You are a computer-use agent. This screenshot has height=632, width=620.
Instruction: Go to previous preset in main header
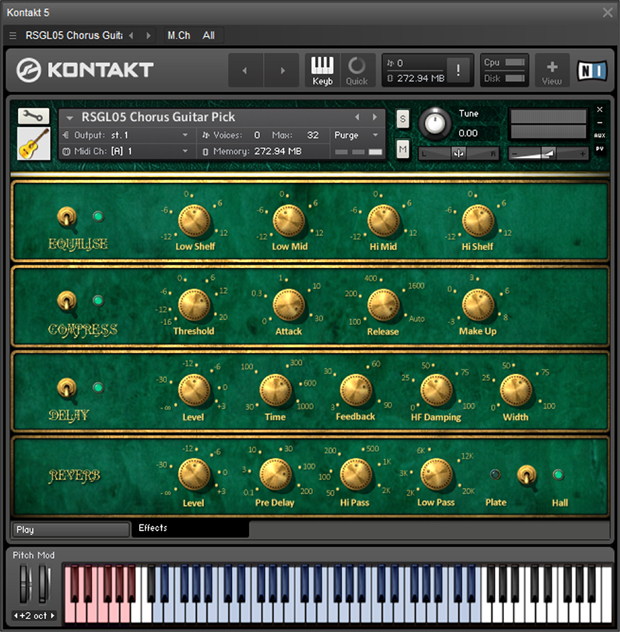245,71
